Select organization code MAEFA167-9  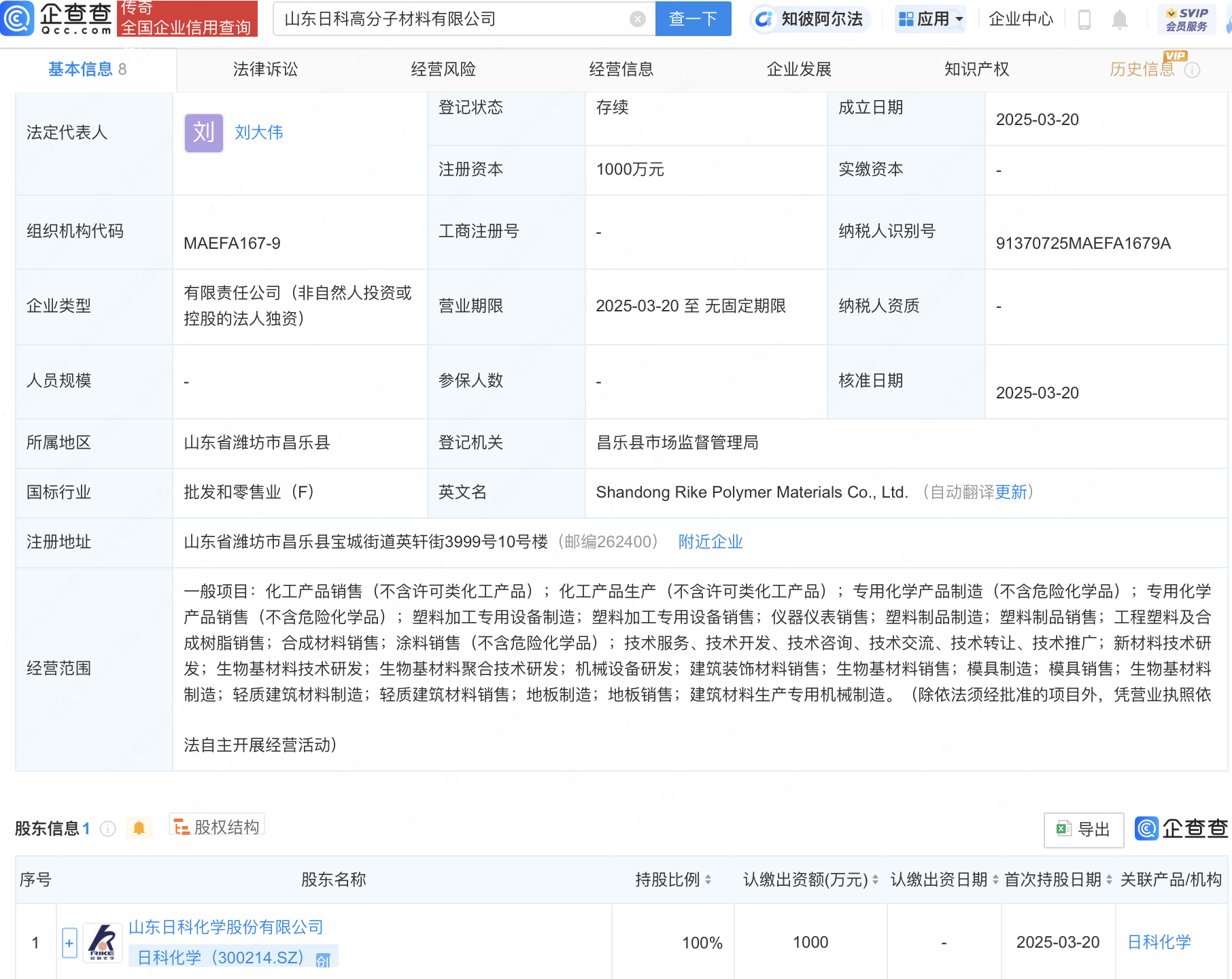232,243
